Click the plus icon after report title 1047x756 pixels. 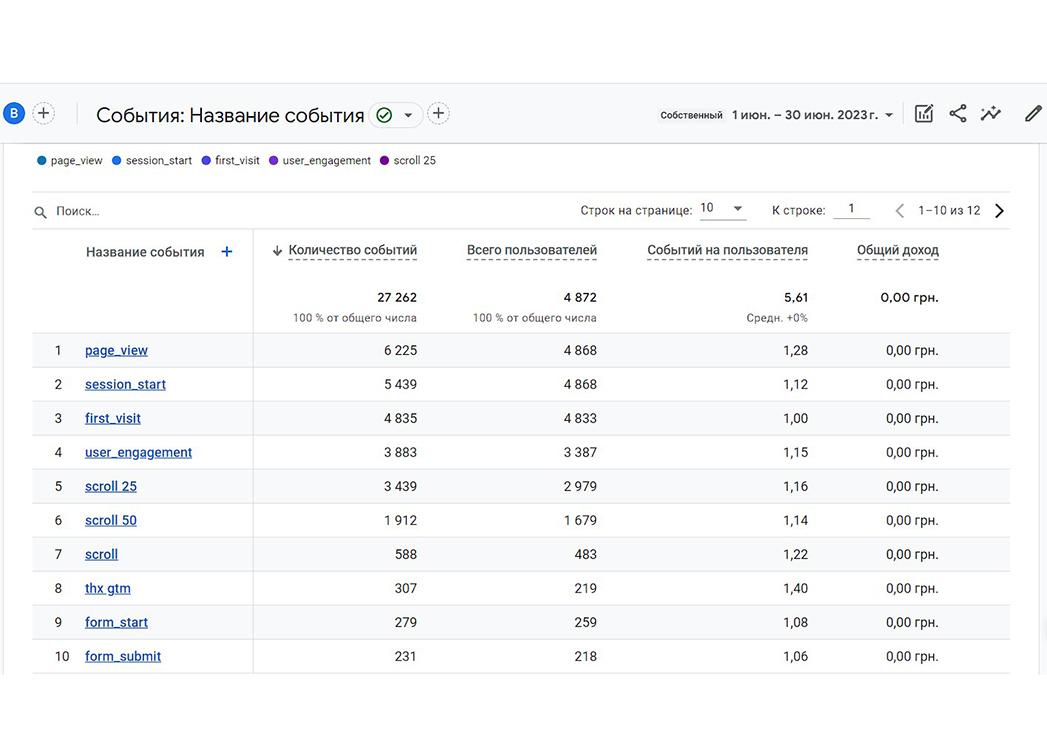[438, 114]
